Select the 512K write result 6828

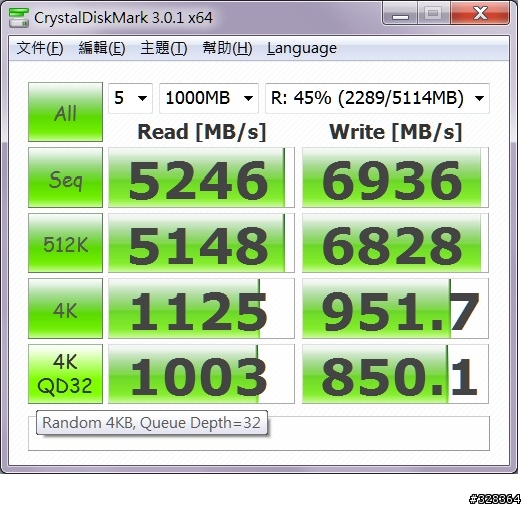[395, 243]
